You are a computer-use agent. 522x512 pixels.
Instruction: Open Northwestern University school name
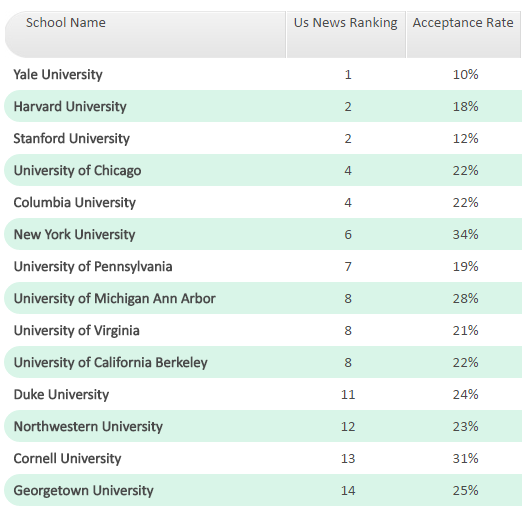pos(88,426)
